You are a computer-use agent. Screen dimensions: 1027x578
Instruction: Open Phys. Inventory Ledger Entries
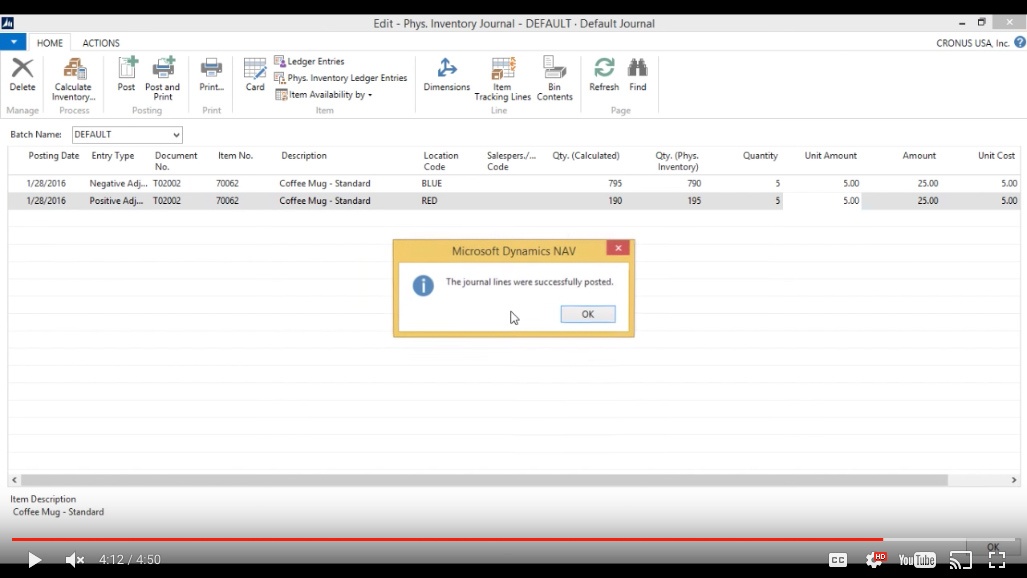(x=341, y=78)
